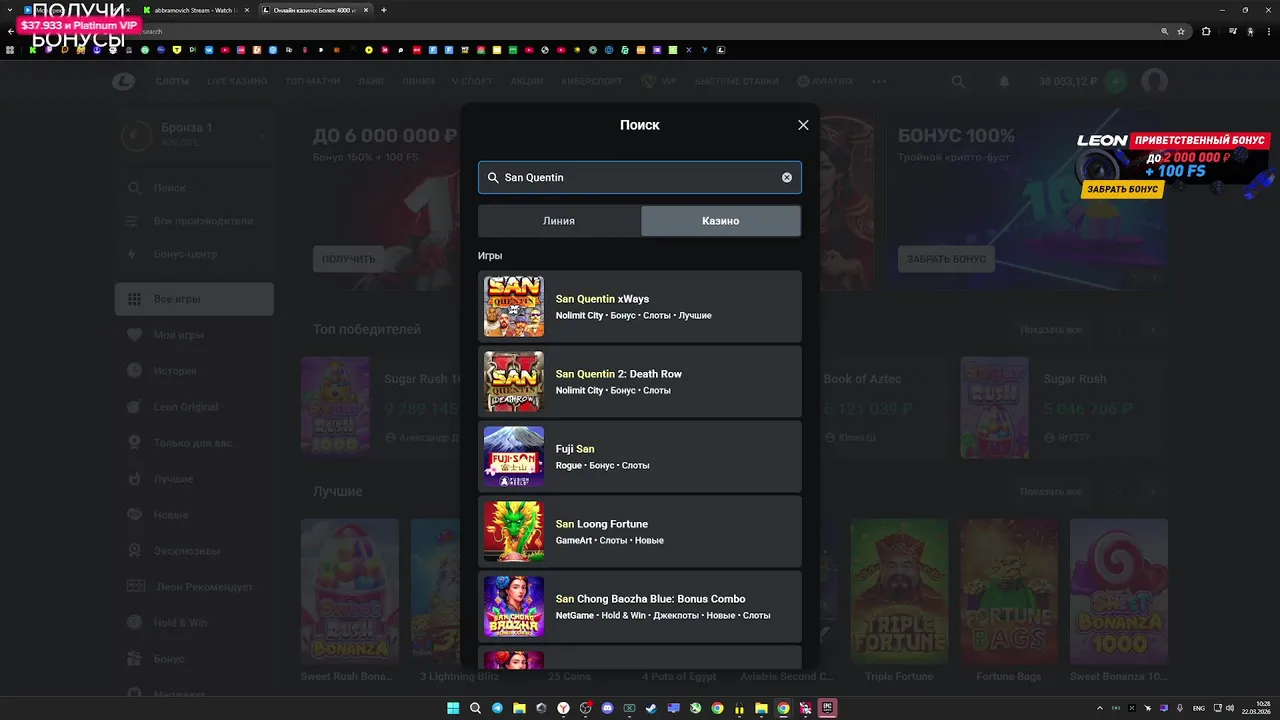
Task: Open Hold & Win in the sidebar
Action: [x=194, y=623]
